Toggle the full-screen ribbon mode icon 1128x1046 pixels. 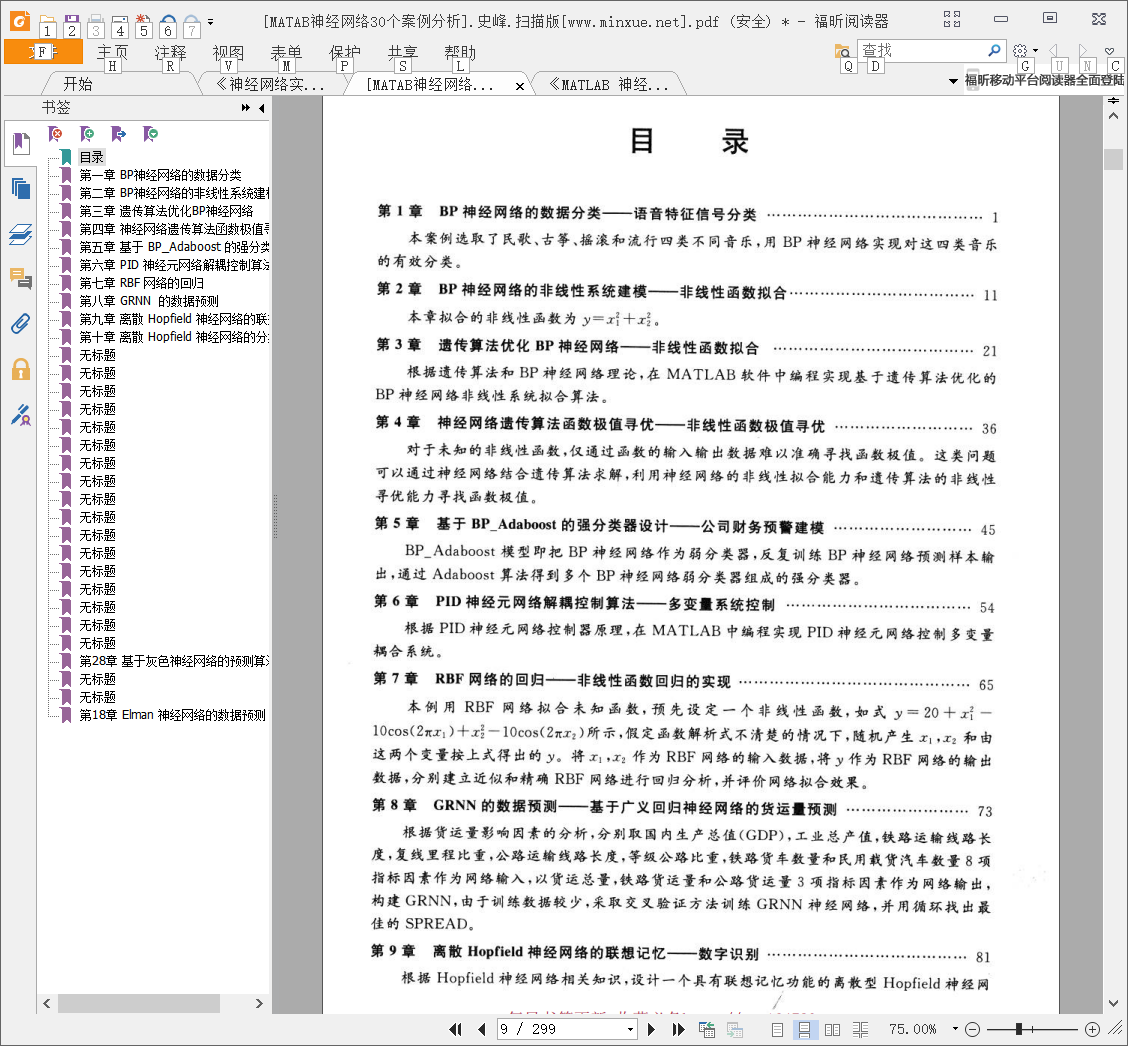952,19
